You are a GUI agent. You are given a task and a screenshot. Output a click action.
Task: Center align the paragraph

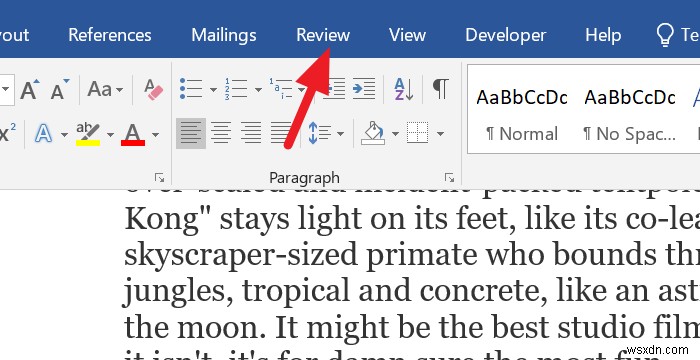point(221,133)
